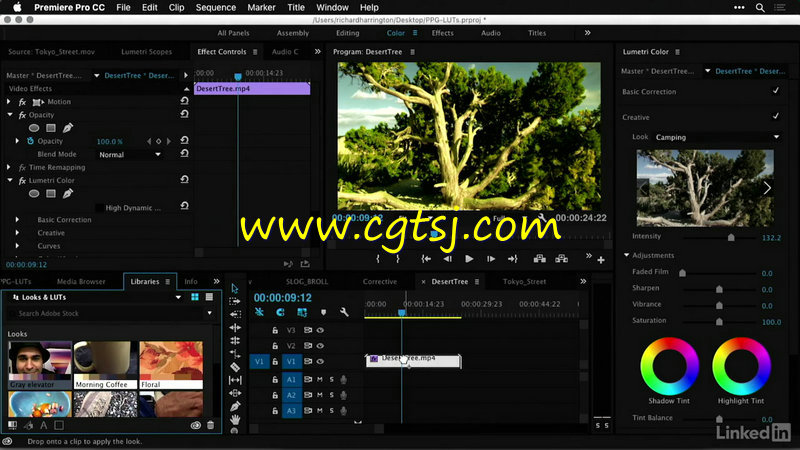Select the Hand tool
800x450 pixels.
click(x=235, y=419)
